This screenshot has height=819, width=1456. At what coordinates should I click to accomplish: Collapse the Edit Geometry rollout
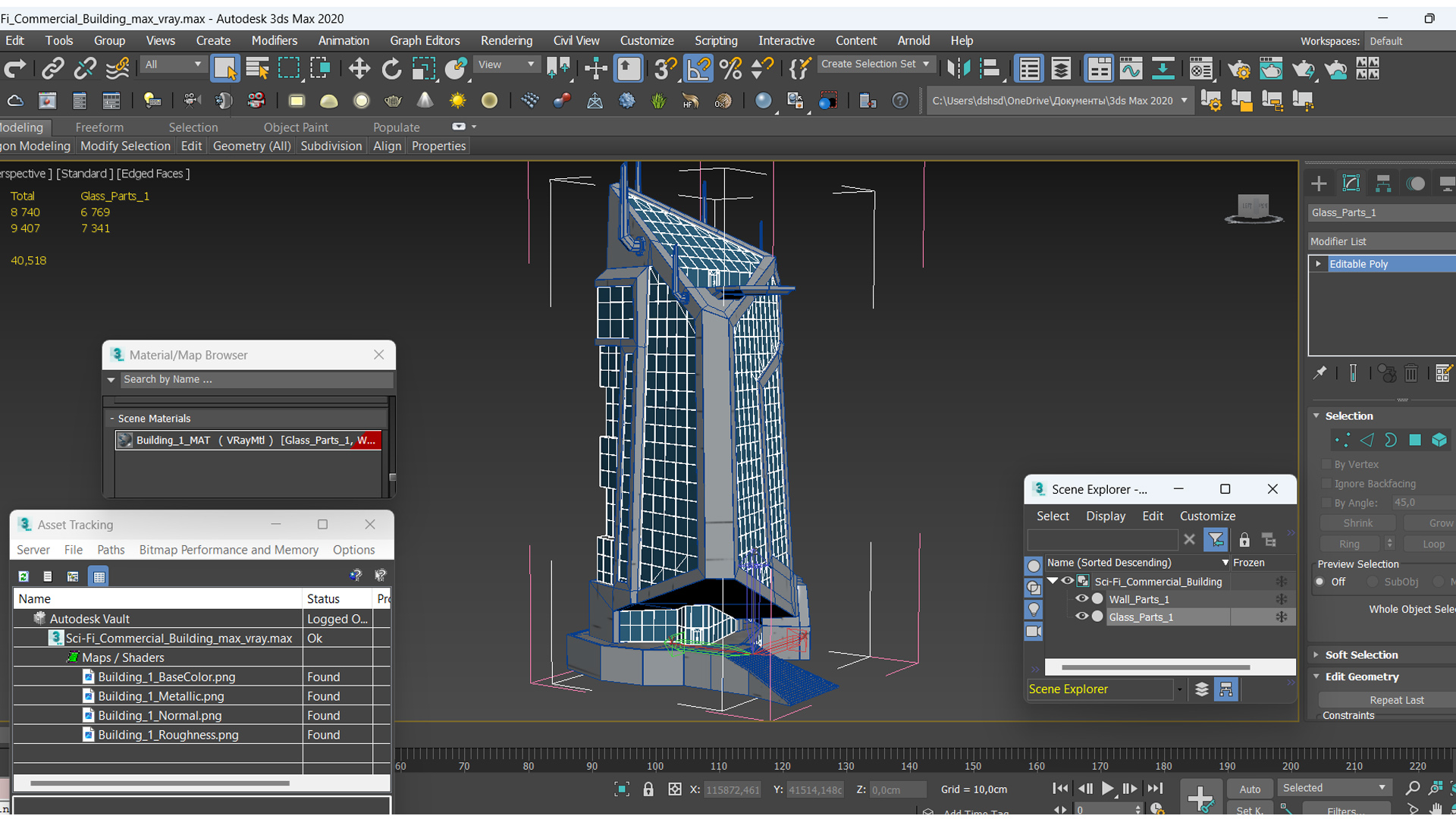tap(1316, 676)
